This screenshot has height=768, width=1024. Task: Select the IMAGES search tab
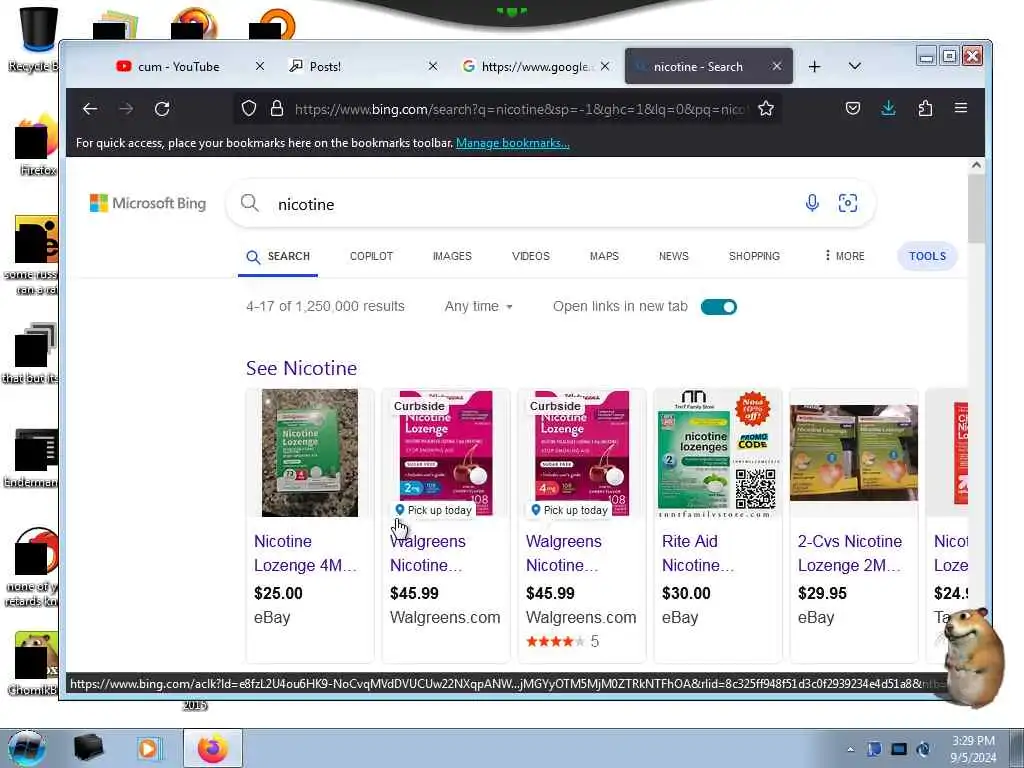pyautogui.click(x=452, y=256)
